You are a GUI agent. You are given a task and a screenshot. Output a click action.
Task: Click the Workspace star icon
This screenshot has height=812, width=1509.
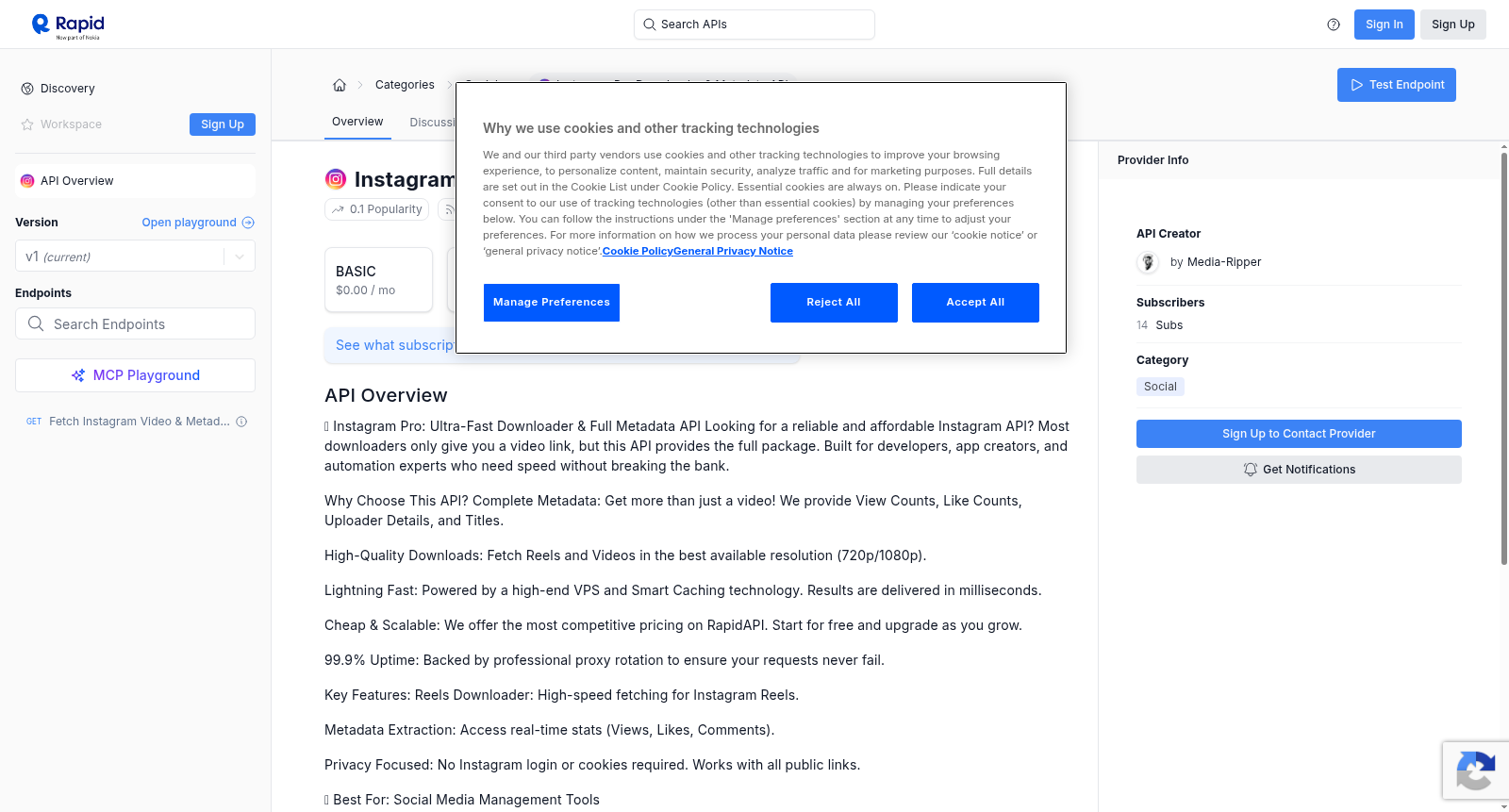pyautogui.click(x=27, y=124)
